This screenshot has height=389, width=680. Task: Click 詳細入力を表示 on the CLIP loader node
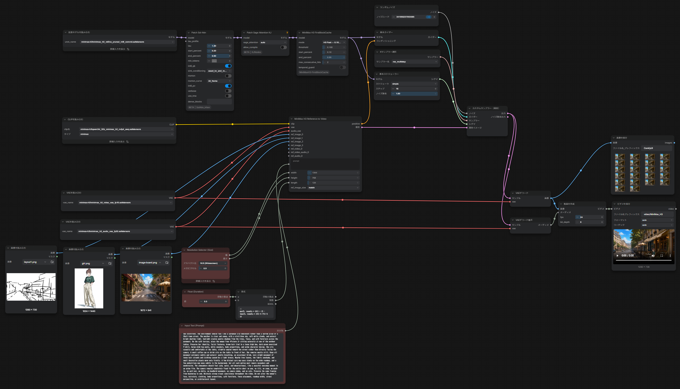click(x=119, y=141)
